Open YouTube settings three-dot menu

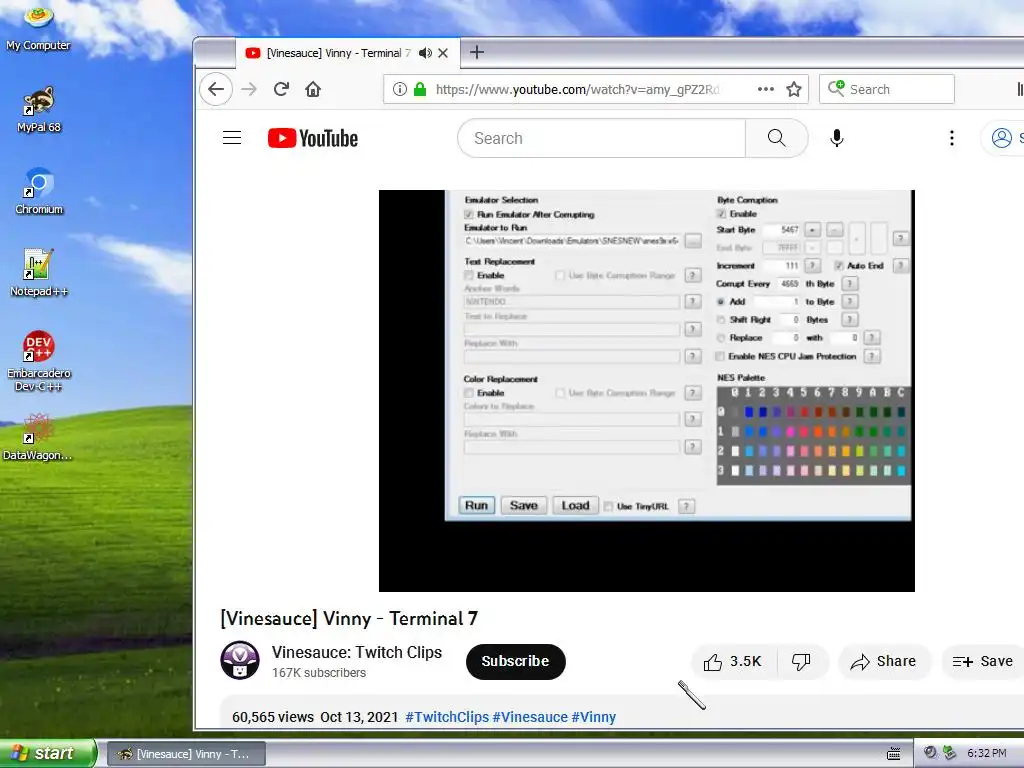coord(952,138)
